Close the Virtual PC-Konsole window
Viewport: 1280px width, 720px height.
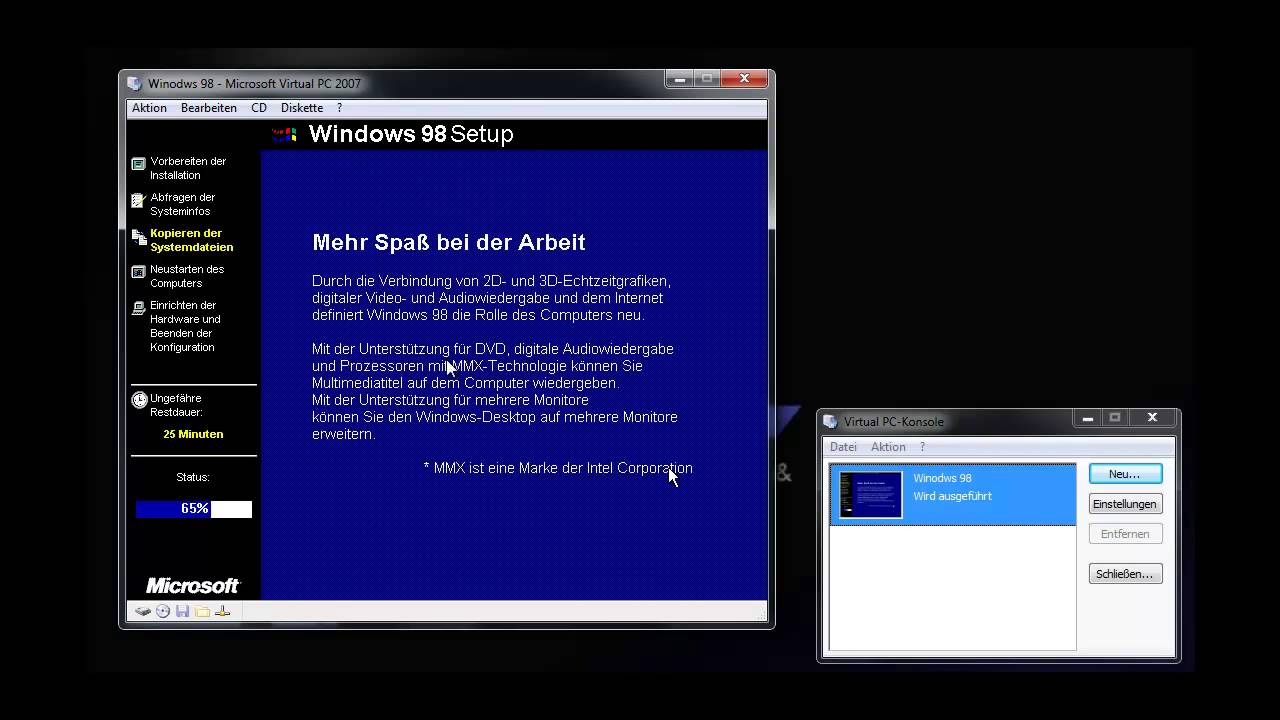1152,418
